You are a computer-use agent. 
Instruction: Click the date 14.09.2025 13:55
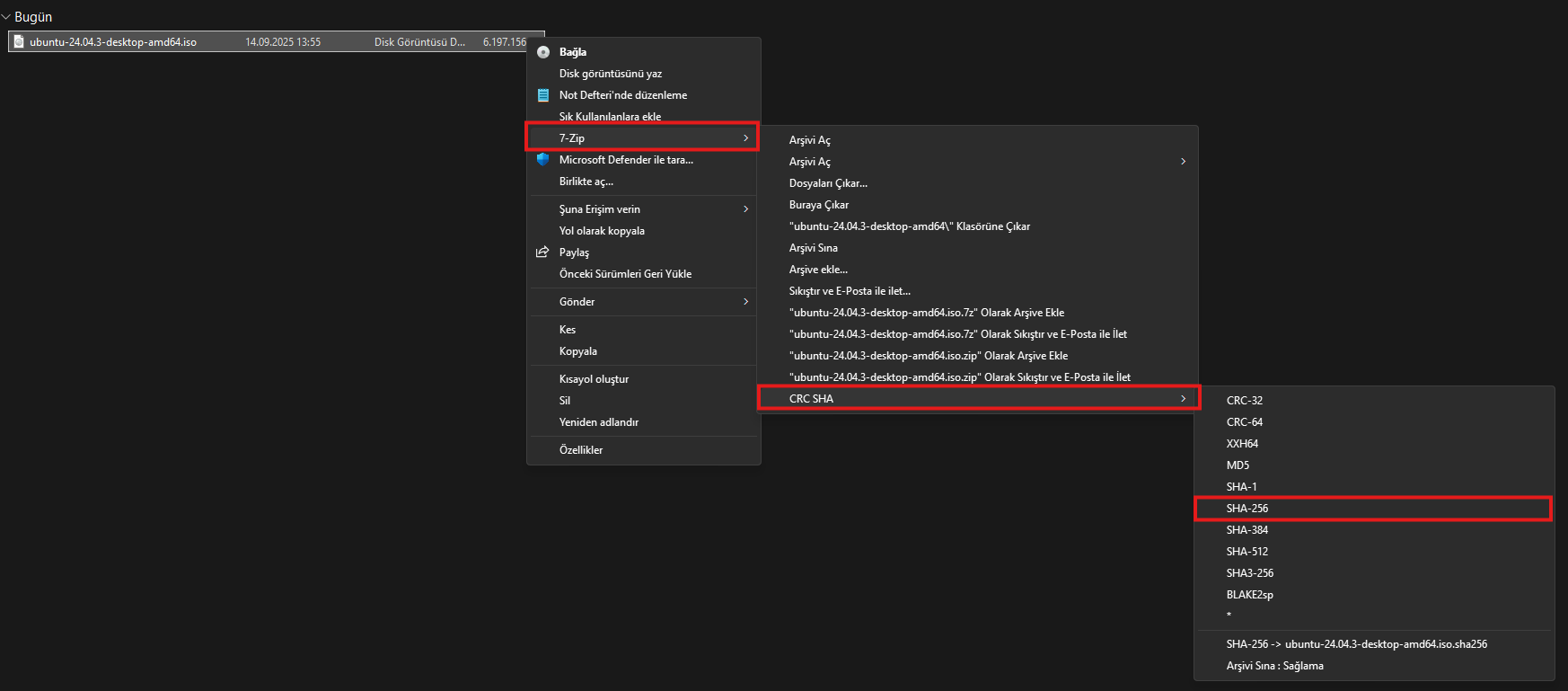(x=283, y=42)
